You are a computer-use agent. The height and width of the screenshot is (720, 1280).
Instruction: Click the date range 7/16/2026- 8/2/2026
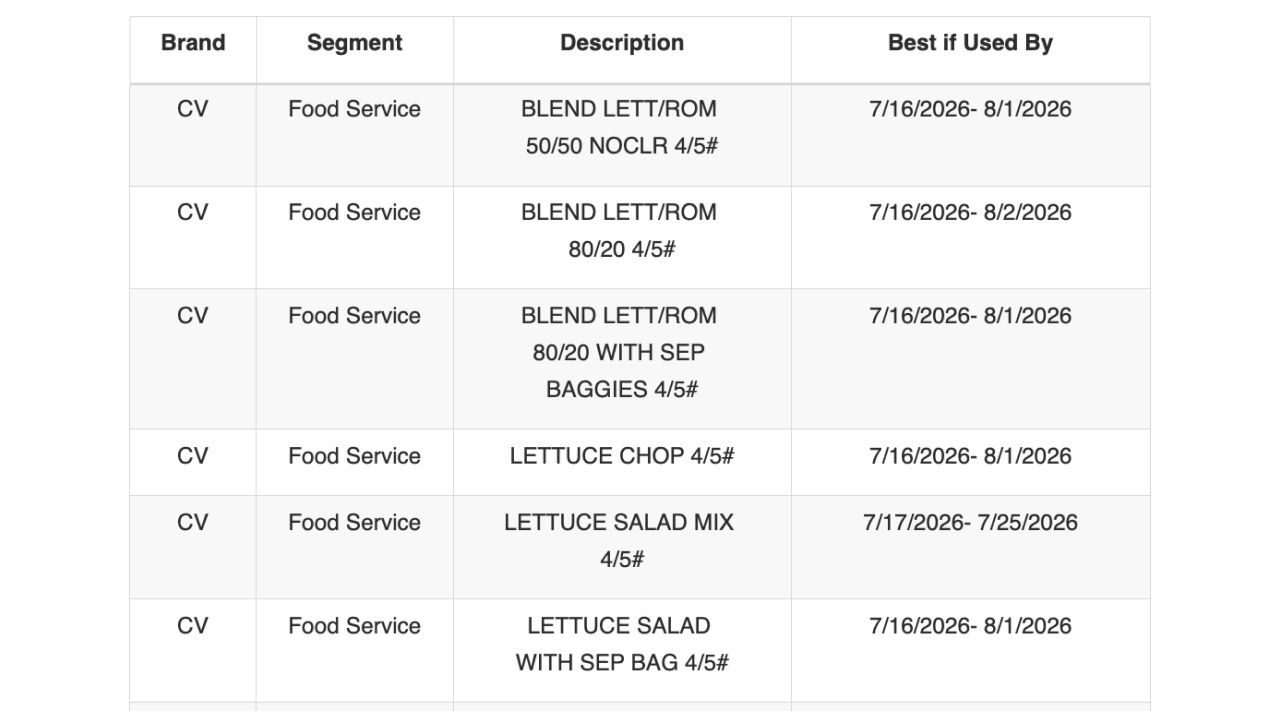(x=970, y=212)
